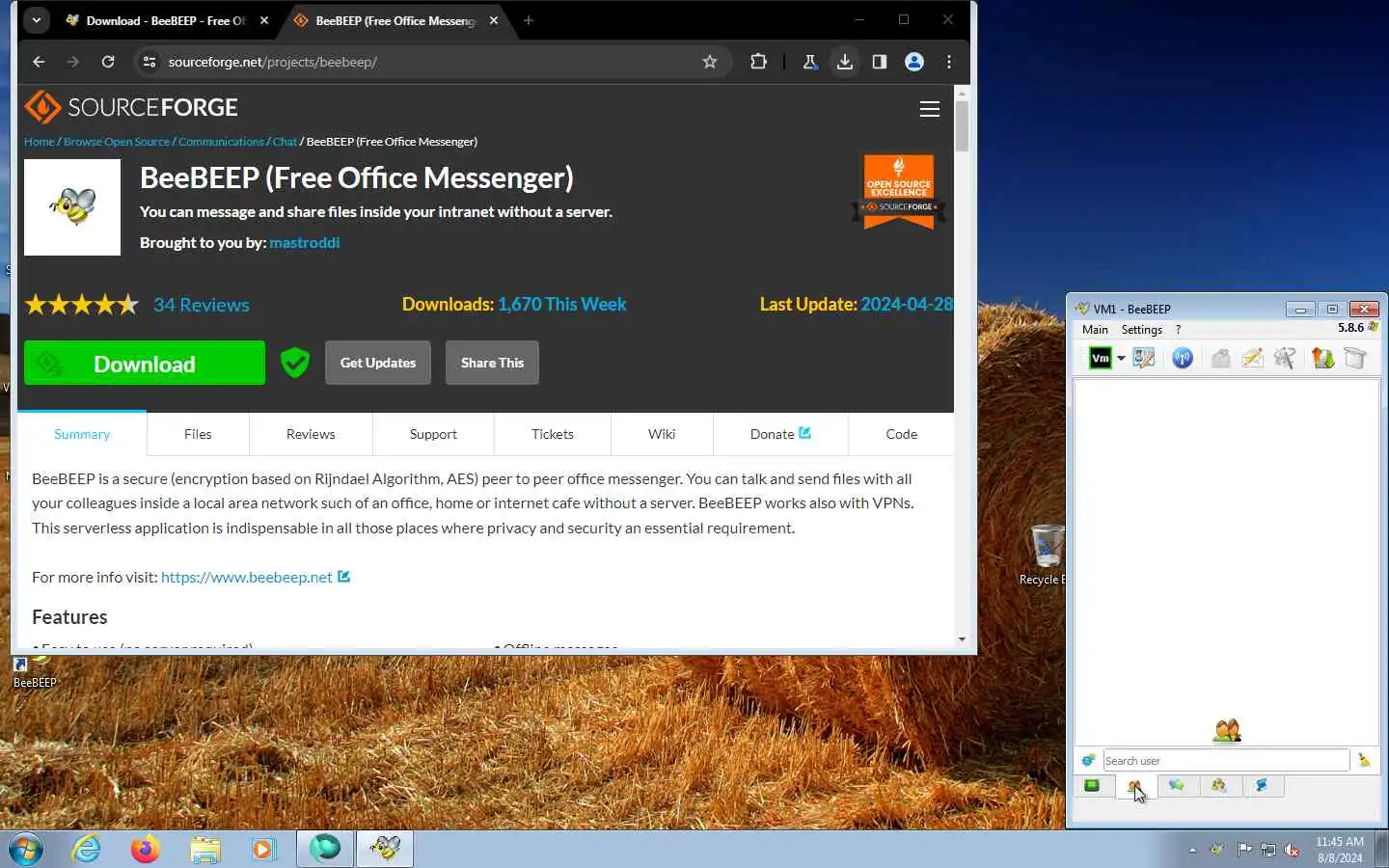This screenshot has height=868, width=1389.
Task: Click the green shield checkmark icon
Action: click(295, 363)
